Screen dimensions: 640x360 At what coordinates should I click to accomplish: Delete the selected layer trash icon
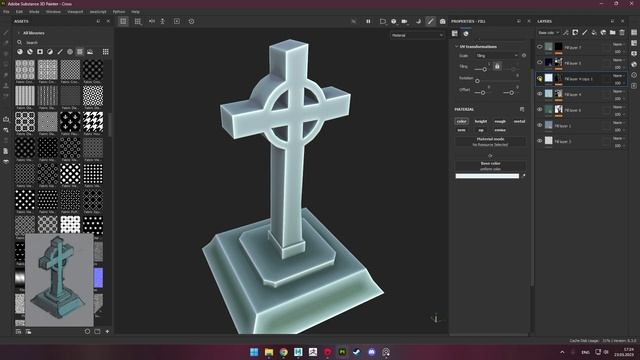point(622,33)
